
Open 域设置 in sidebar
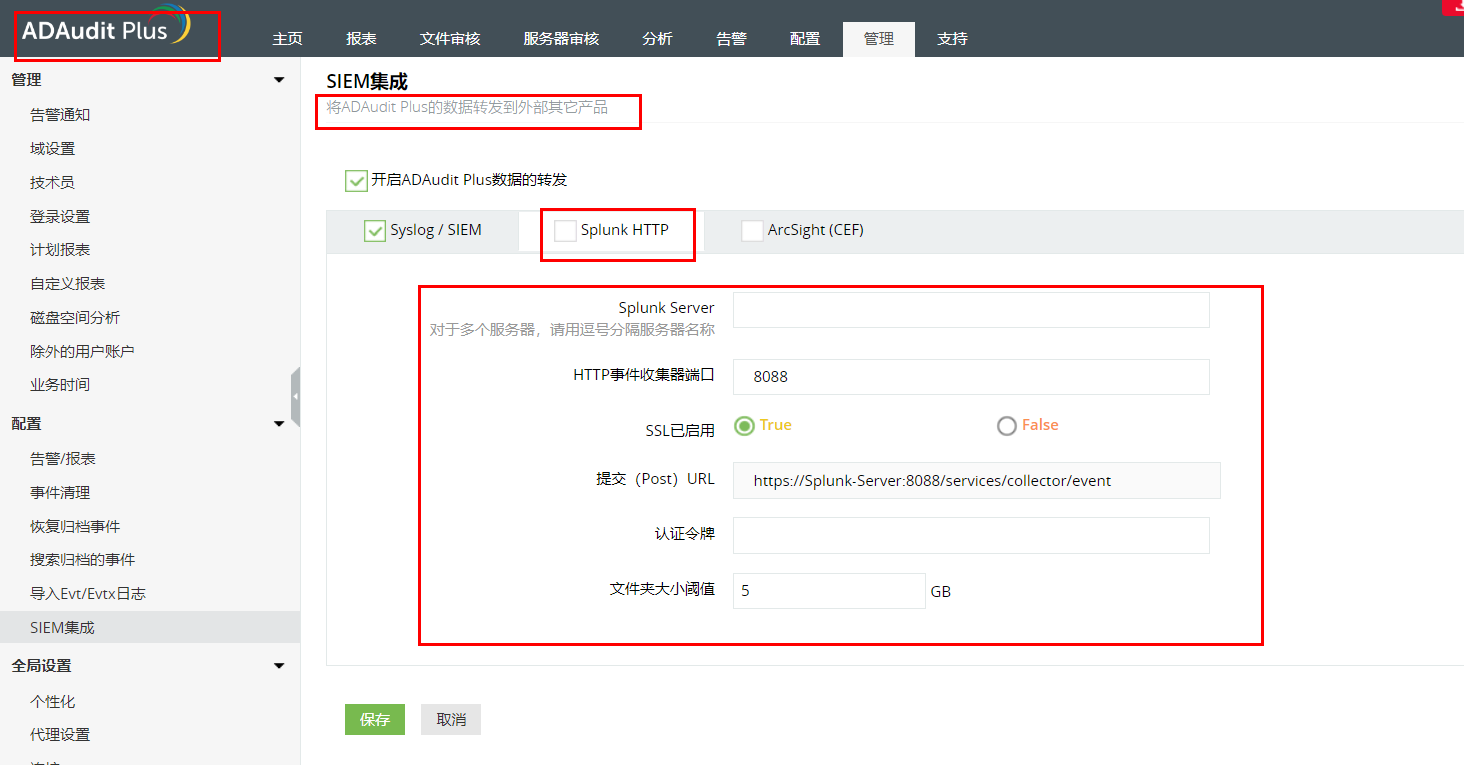point(53,149)
